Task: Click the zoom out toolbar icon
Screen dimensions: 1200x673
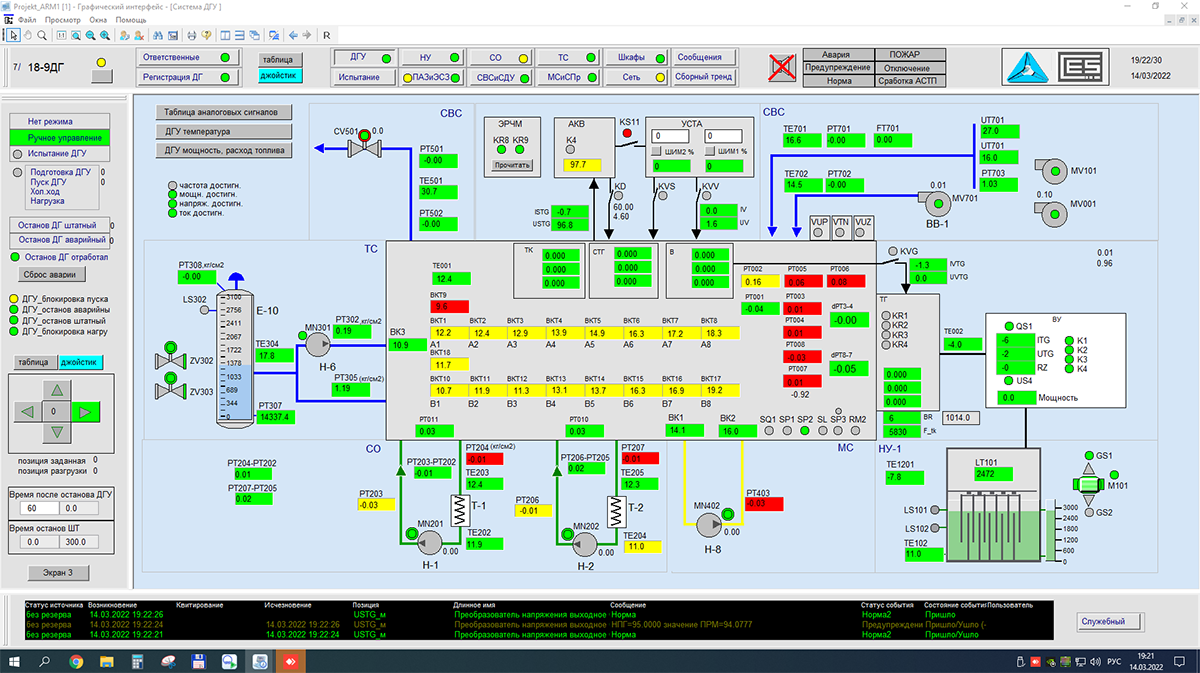Action: coord(91,36)
